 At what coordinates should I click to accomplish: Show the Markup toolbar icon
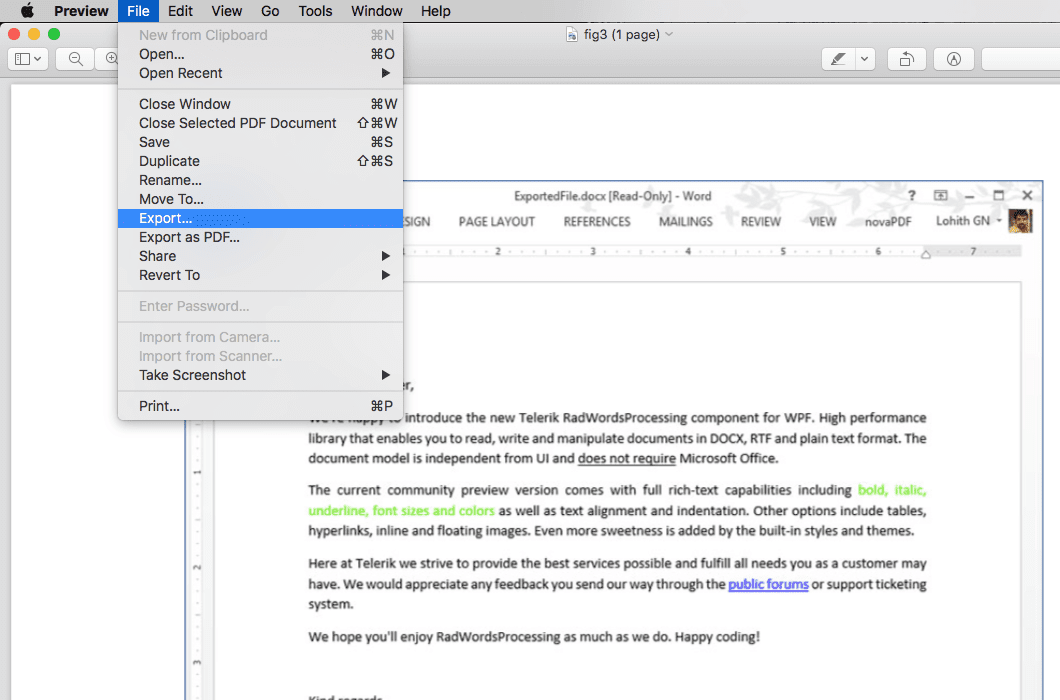pyautogui.click(x=954, y=60)
